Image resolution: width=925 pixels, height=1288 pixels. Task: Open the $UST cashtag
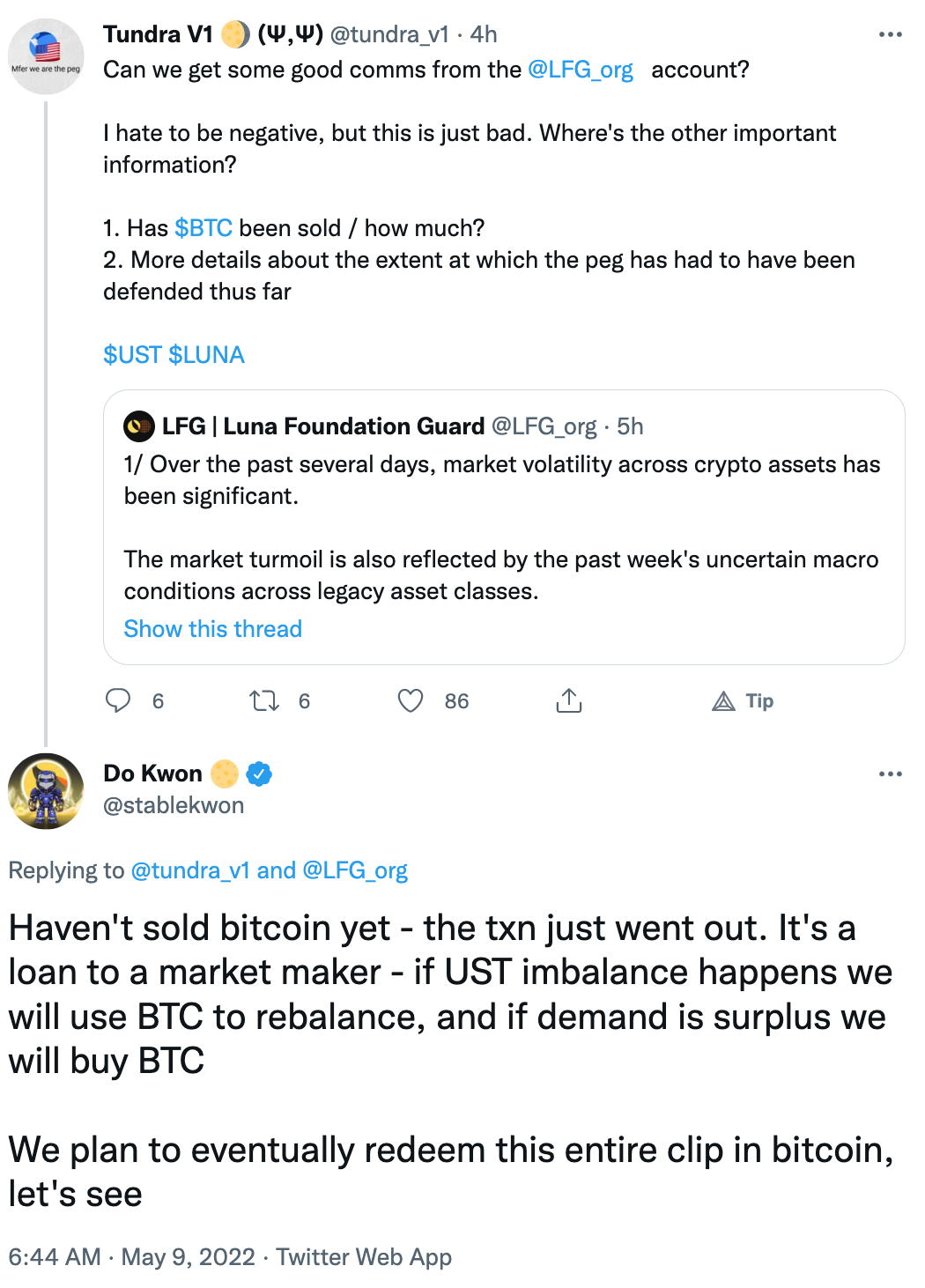[132, 355]
